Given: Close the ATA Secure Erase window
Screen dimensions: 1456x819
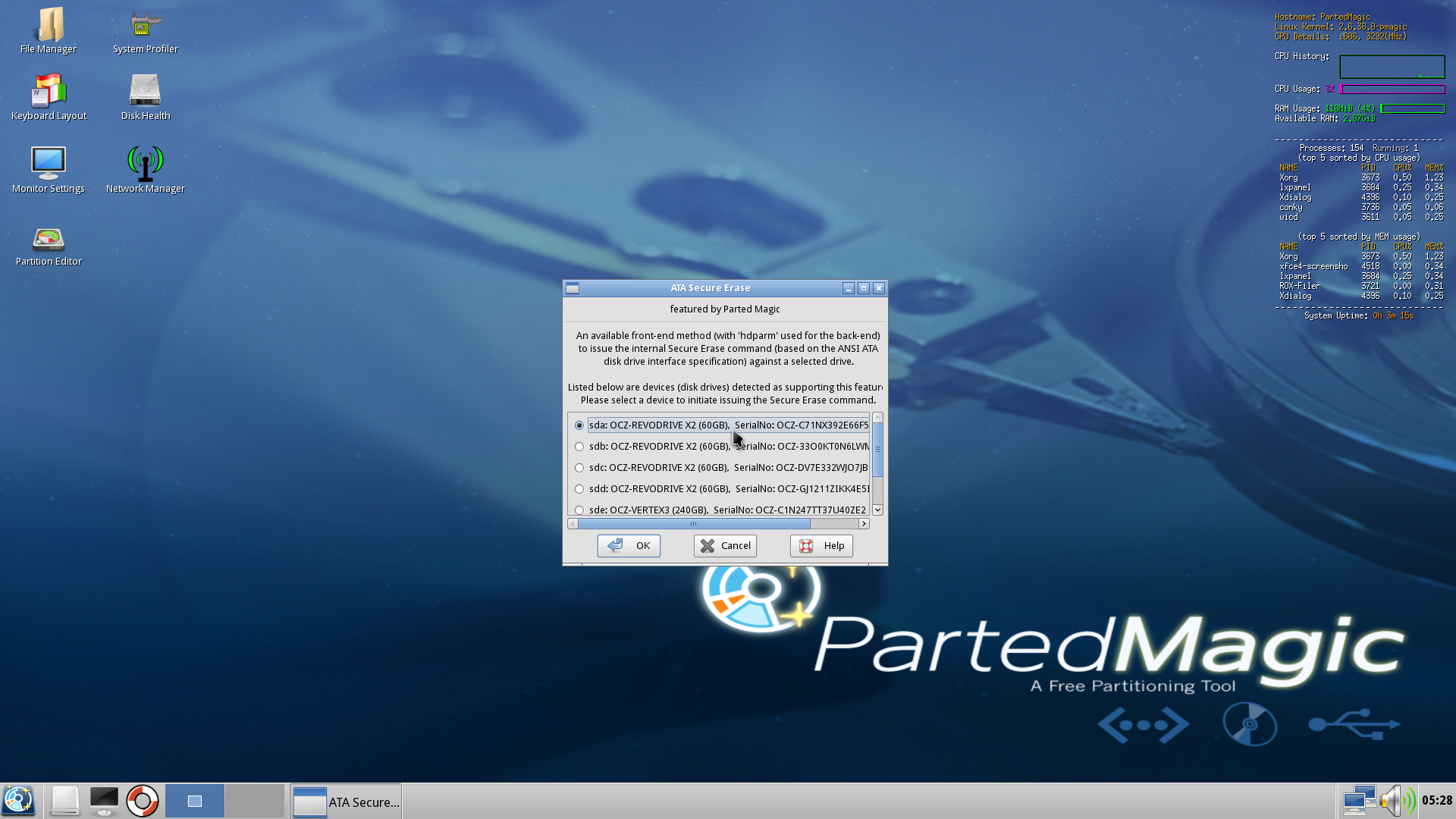Looking at the screenshot, I should [879, 288].
